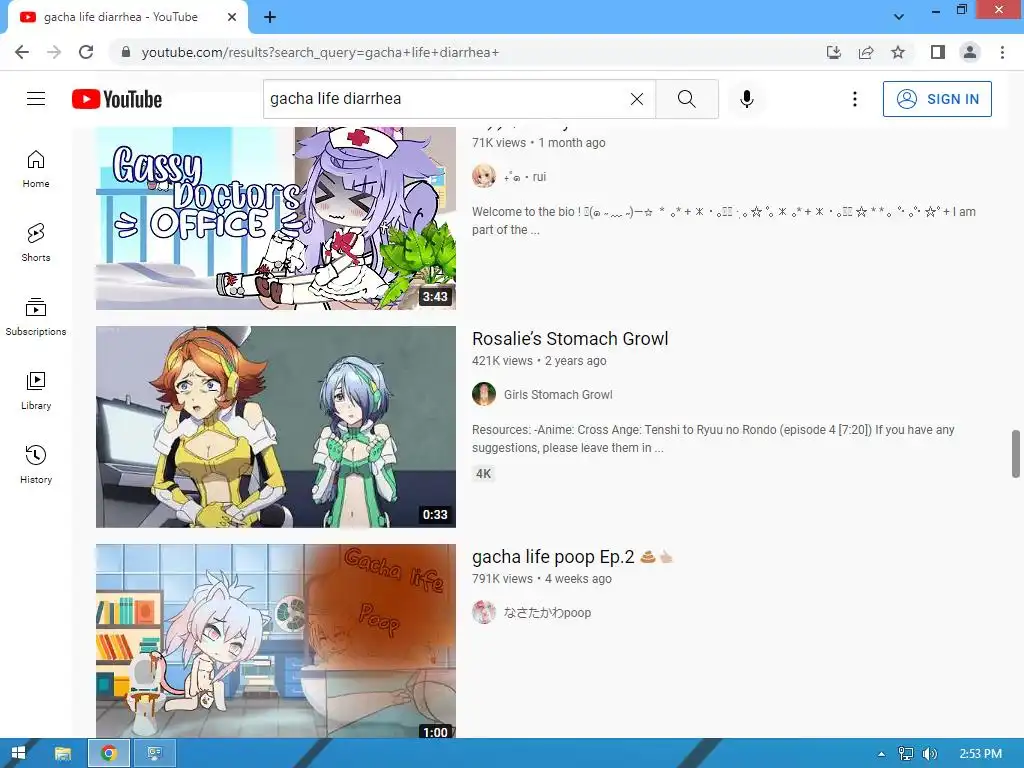Click title Rosalie's Stomach Growl
This screenshot has height=768, width=1024.
pyautogui.click(x=570, y=338)
